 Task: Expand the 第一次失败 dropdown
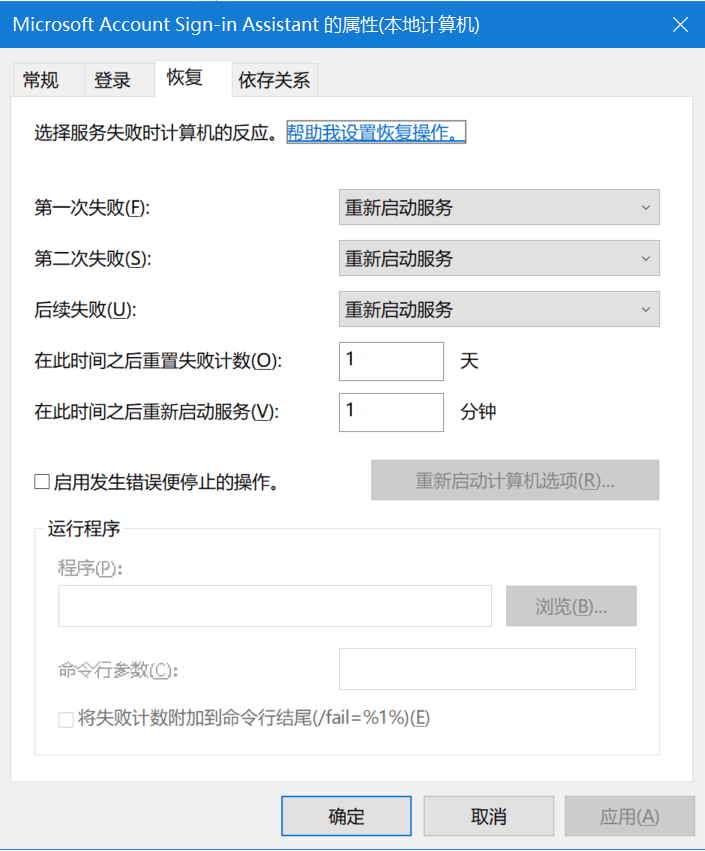[499, 207]
